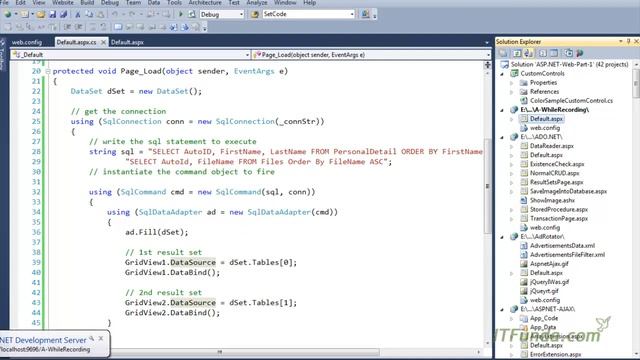Select ExistenceCheck.aspx in Solution Explorer

tap(557, 164)
